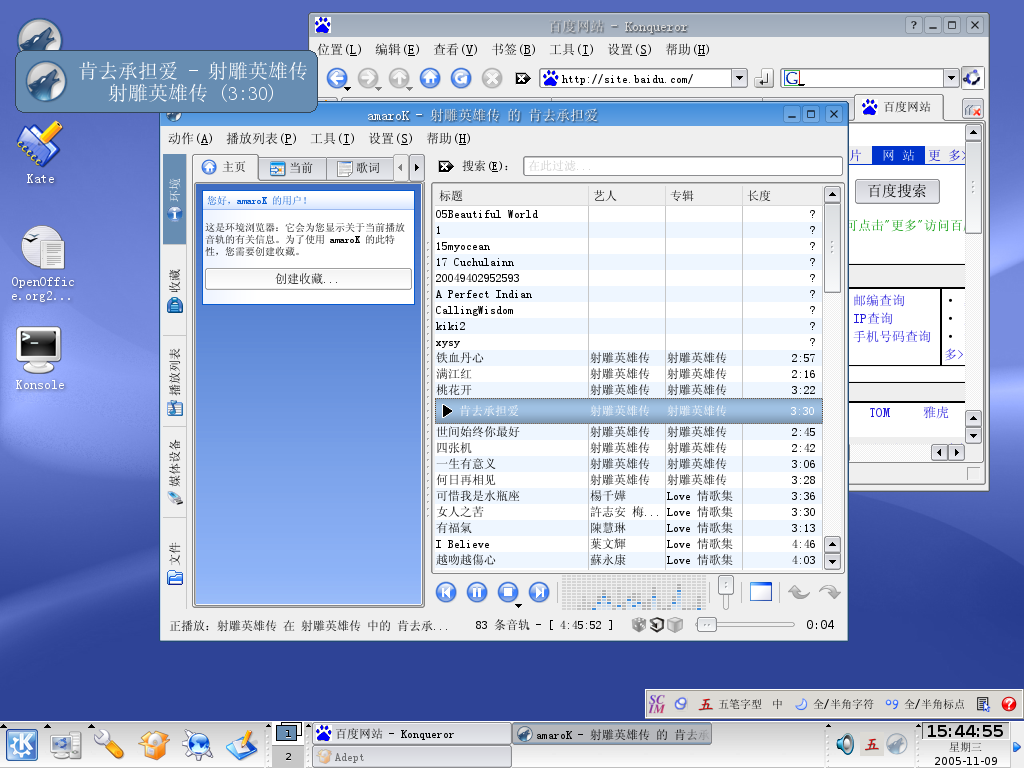
Task: Select track 05Beautiful World
Action: click(x=627, y=214)
